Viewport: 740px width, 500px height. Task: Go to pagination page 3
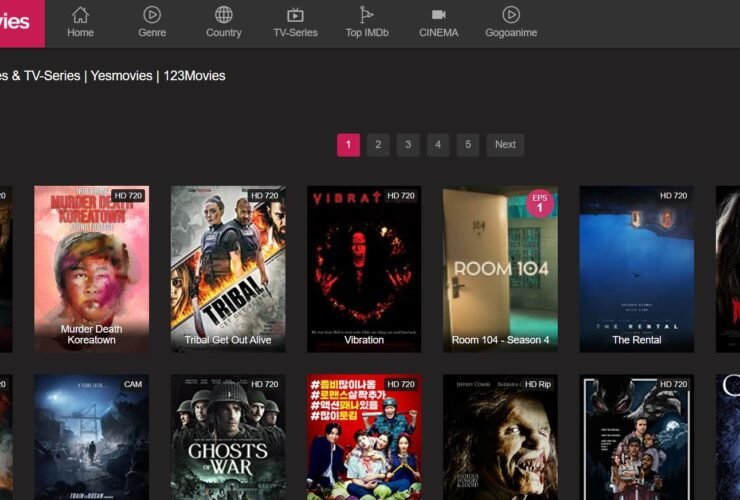pyautogui.click(x=408, y=144)
